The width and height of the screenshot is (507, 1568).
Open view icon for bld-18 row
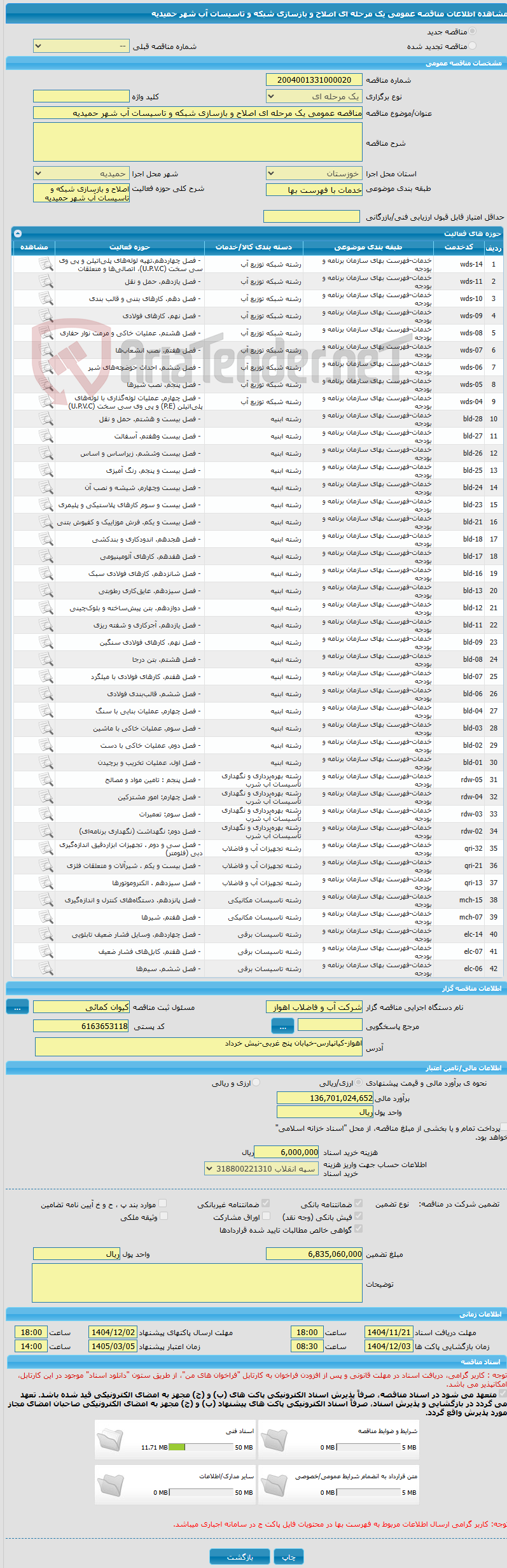click(46, 539)
